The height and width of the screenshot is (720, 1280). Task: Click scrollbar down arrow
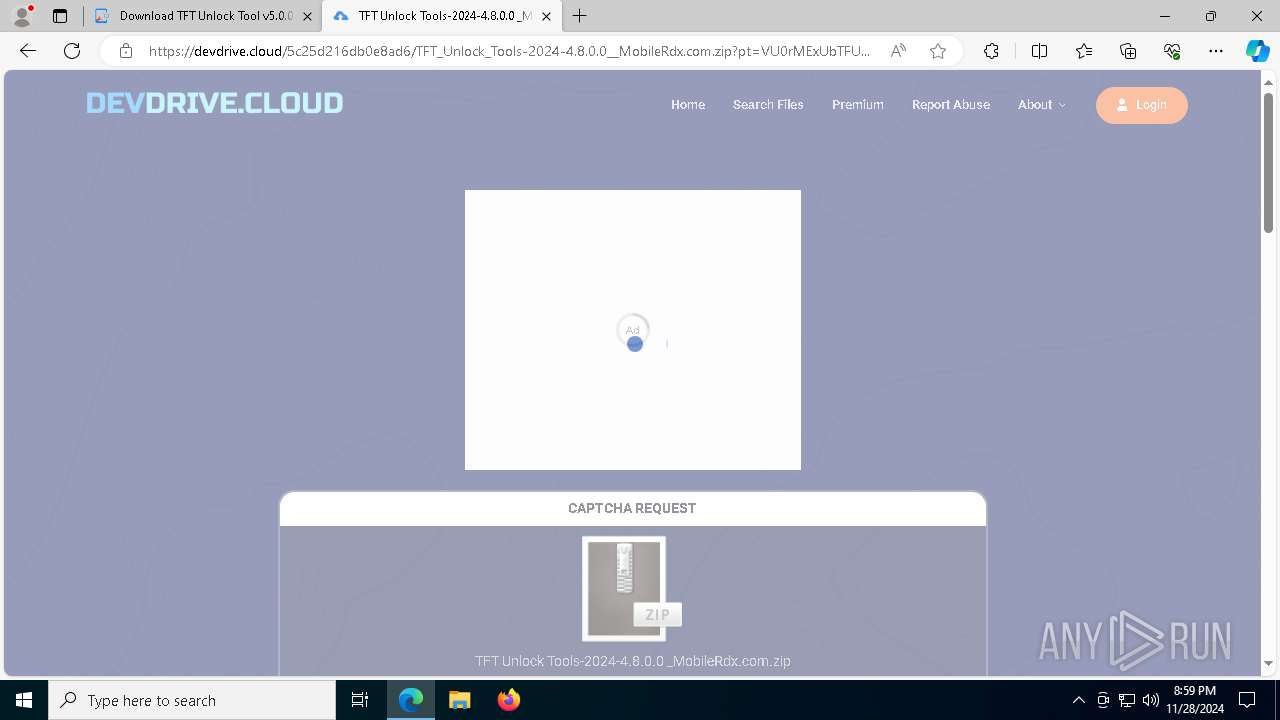pyautogui.click(x=1268, y=663)
